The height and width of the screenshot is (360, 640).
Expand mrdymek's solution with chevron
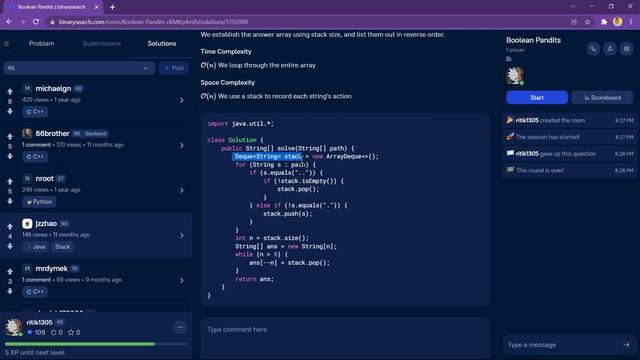pos(182,280)
